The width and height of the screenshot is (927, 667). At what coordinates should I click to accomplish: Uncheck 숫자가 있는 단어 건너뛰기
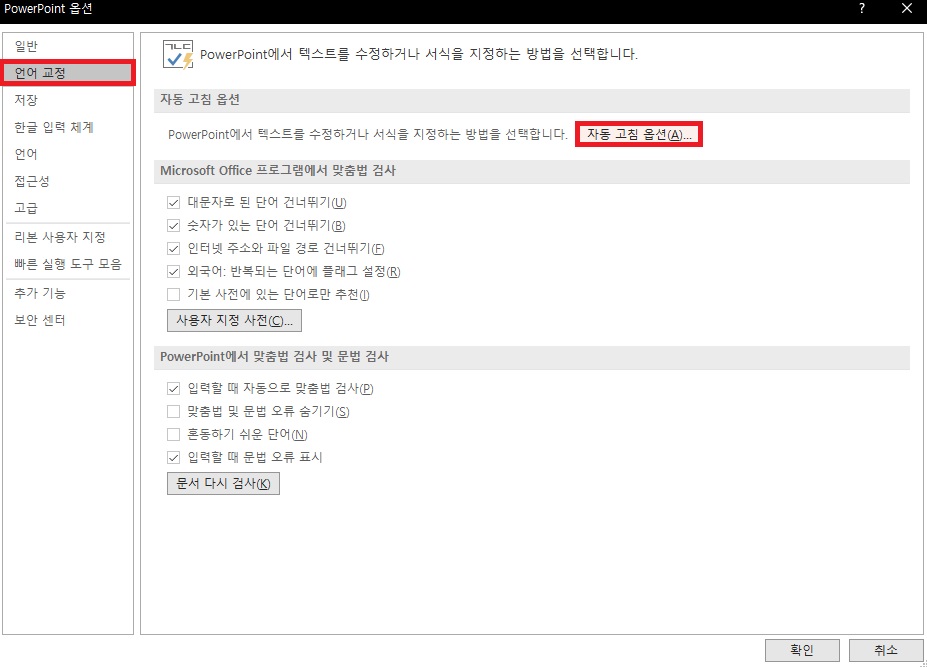click(173, 226)
